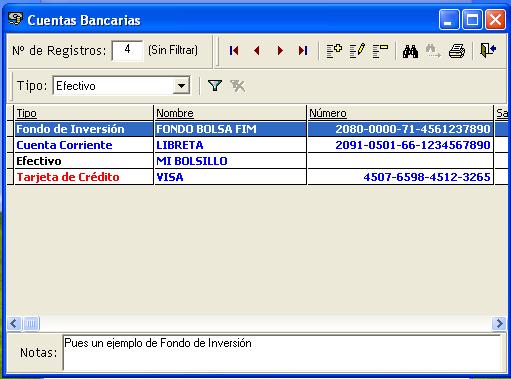Go to previous record arrow
The image size is (511, 379).
tap(257, 51)
